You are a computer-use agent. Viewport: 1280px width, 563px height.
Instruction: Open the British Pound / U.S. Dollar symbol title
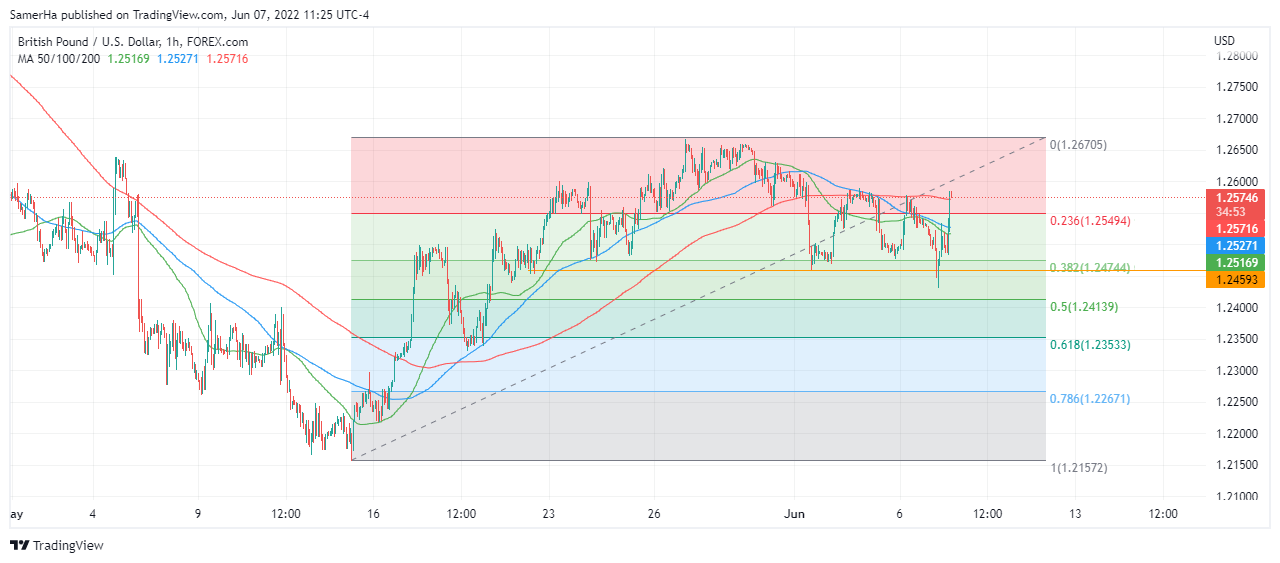[132, 42]
